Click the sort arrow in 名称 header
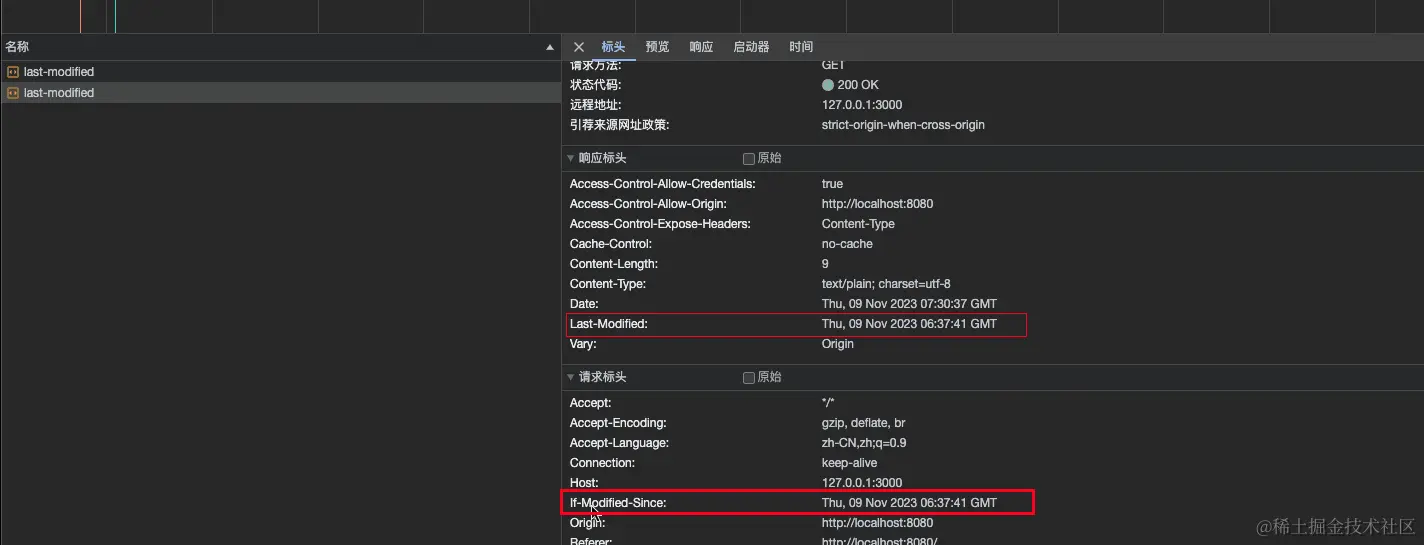This screenshot has height=545, width=1424. (x=549, y=47)
